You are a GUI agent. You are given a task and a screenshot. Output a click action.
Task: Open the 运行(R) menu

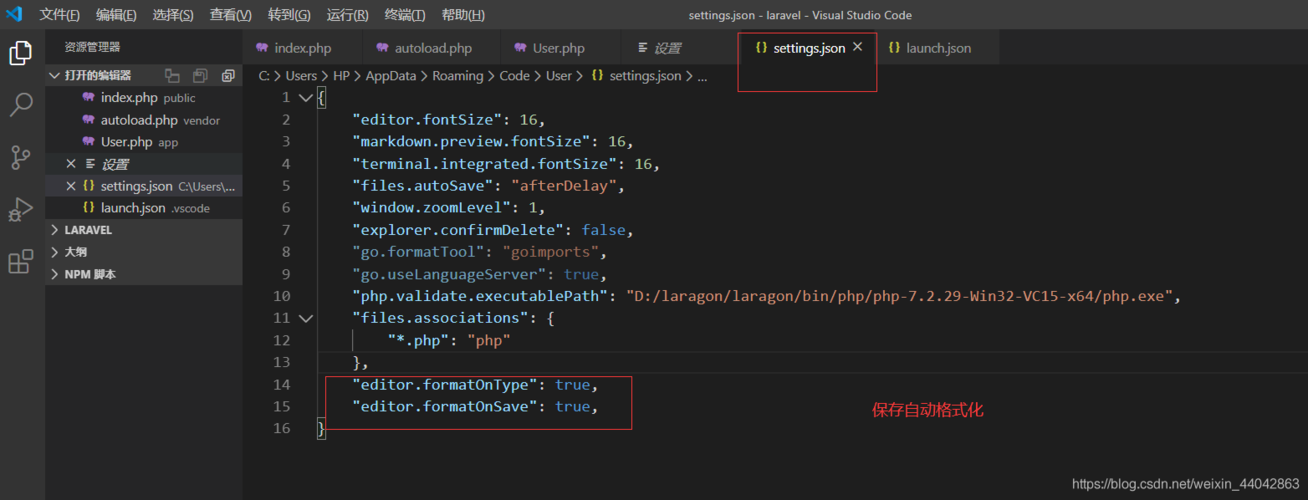coord(347,15)
